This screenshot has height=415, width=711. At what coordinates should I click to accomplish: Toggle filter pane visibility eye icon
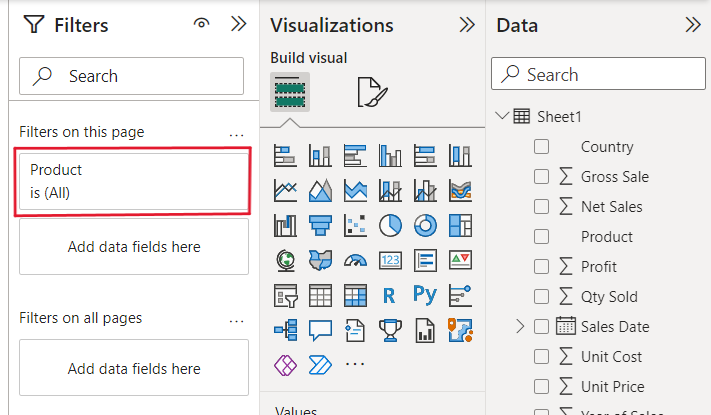pyautogui.click(x=201, y=25)
